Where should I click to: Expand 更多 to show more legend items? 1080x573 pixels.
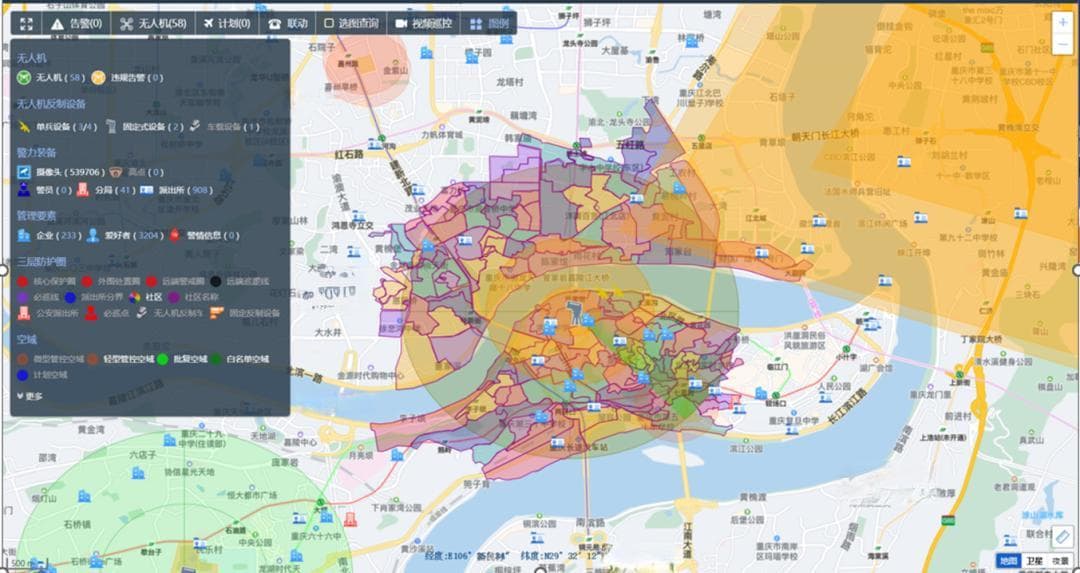[x=30, y=396]
